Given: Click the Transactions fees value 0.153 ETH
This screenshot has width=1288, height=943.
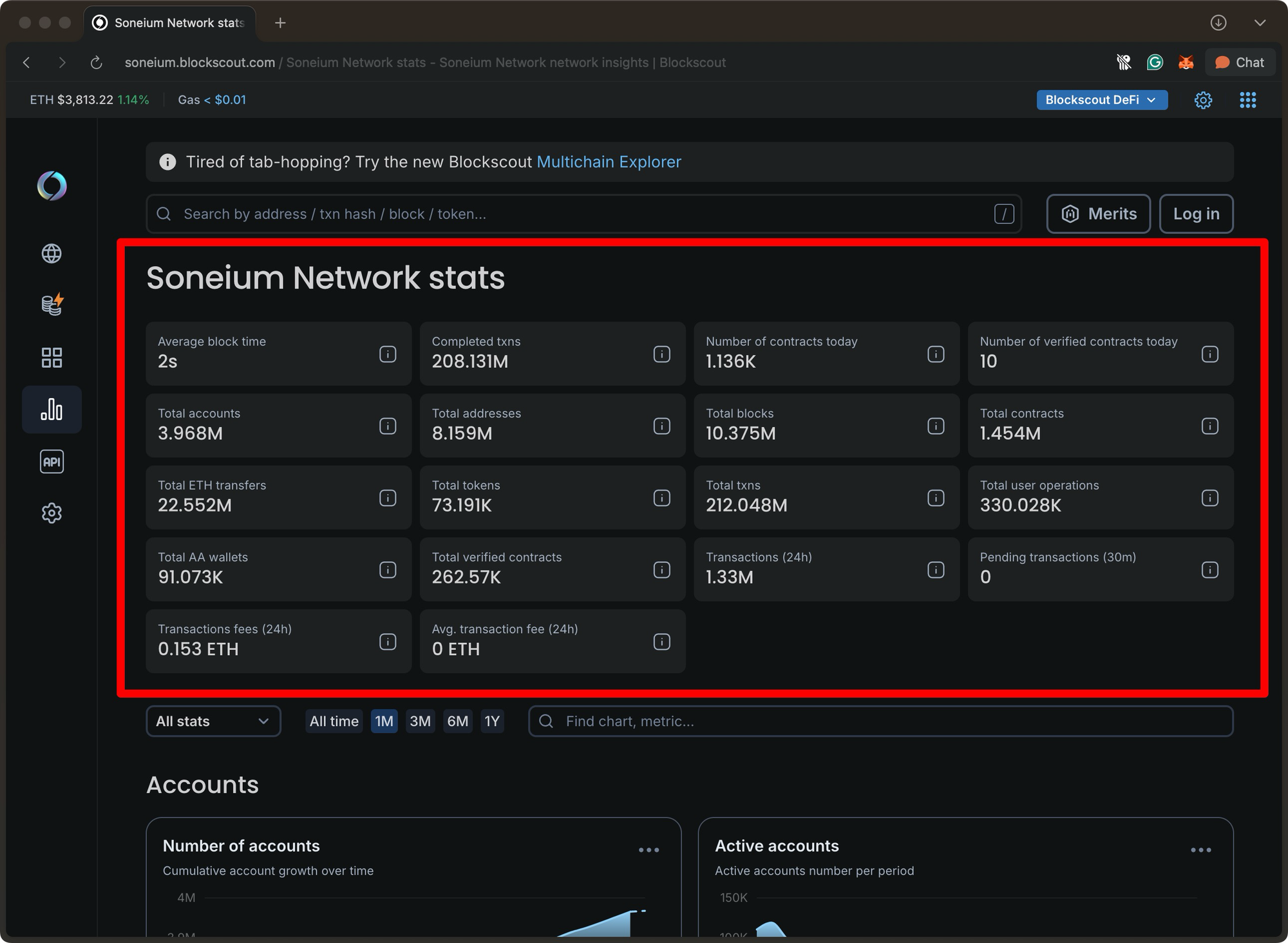Looking at the screenshot, I should tap(198, 649).
